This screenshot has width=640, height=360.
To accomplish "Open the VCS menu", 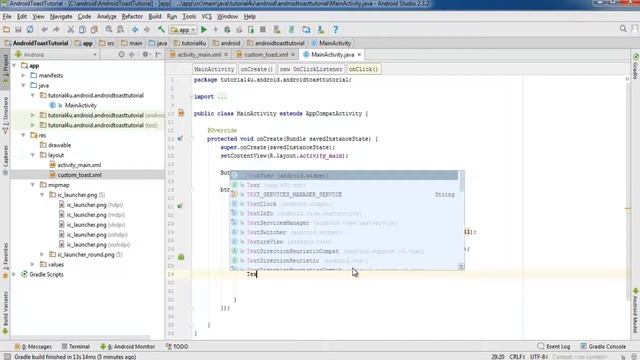I will (207, 17).
